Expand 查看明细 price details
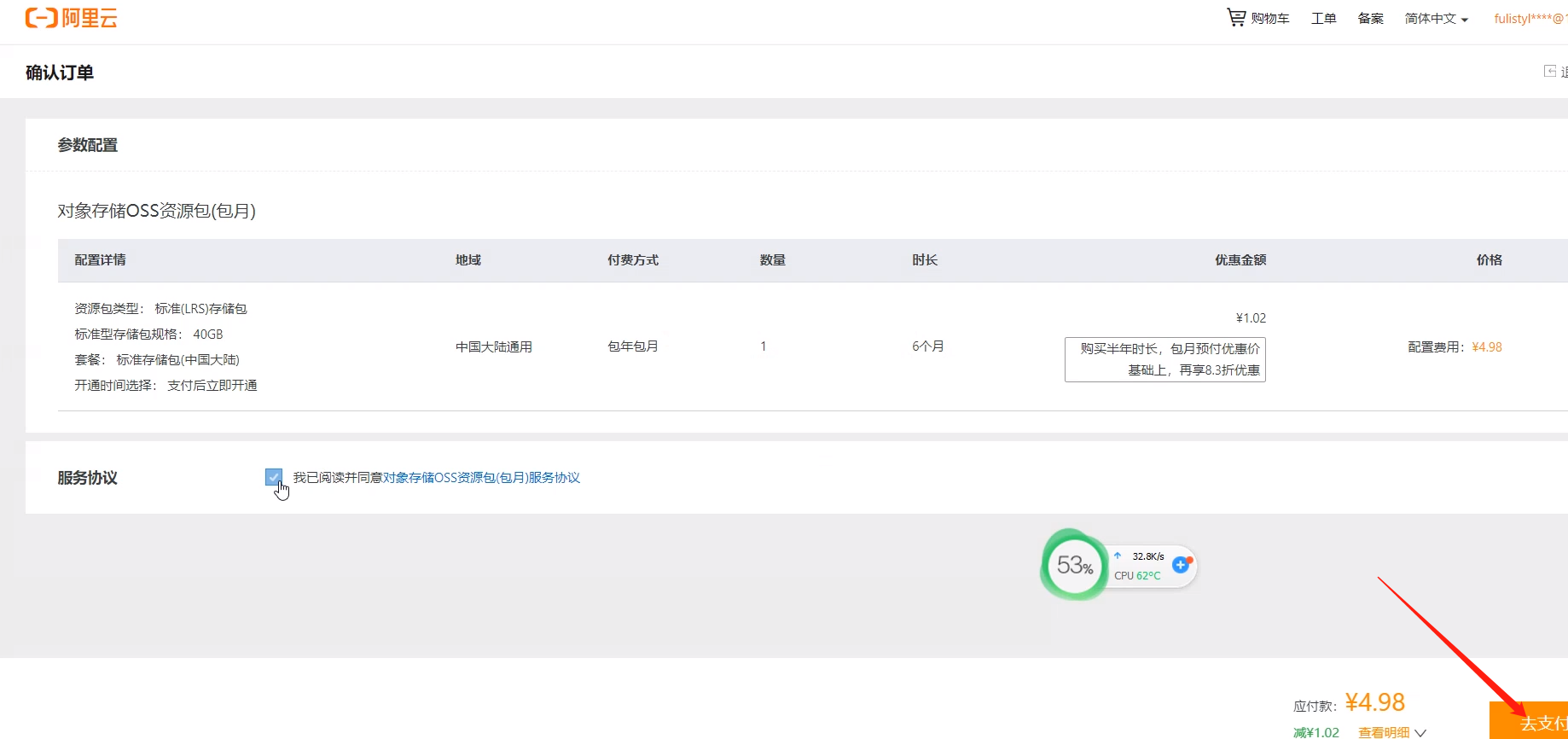 coord(1391,732)
